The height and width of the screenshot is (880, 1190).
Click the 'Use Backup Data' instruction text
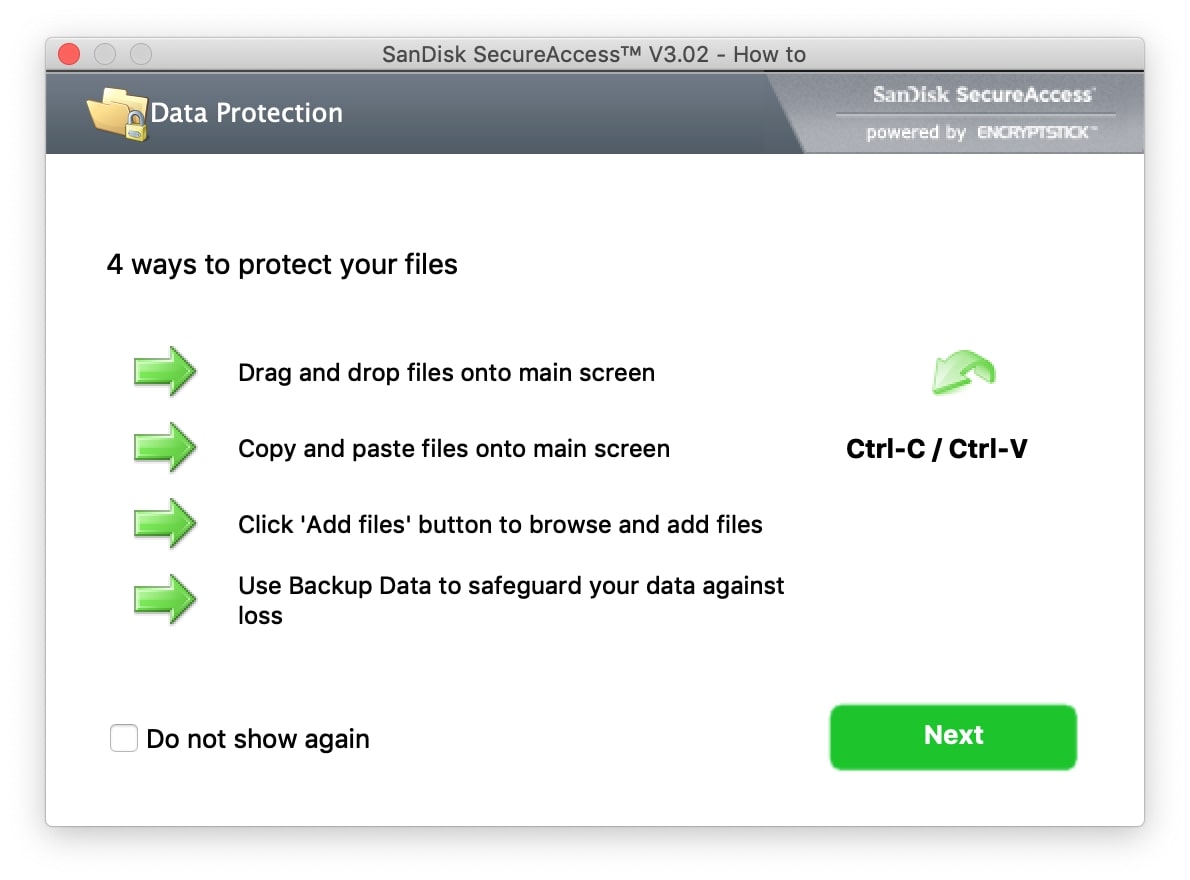point(511,599)
